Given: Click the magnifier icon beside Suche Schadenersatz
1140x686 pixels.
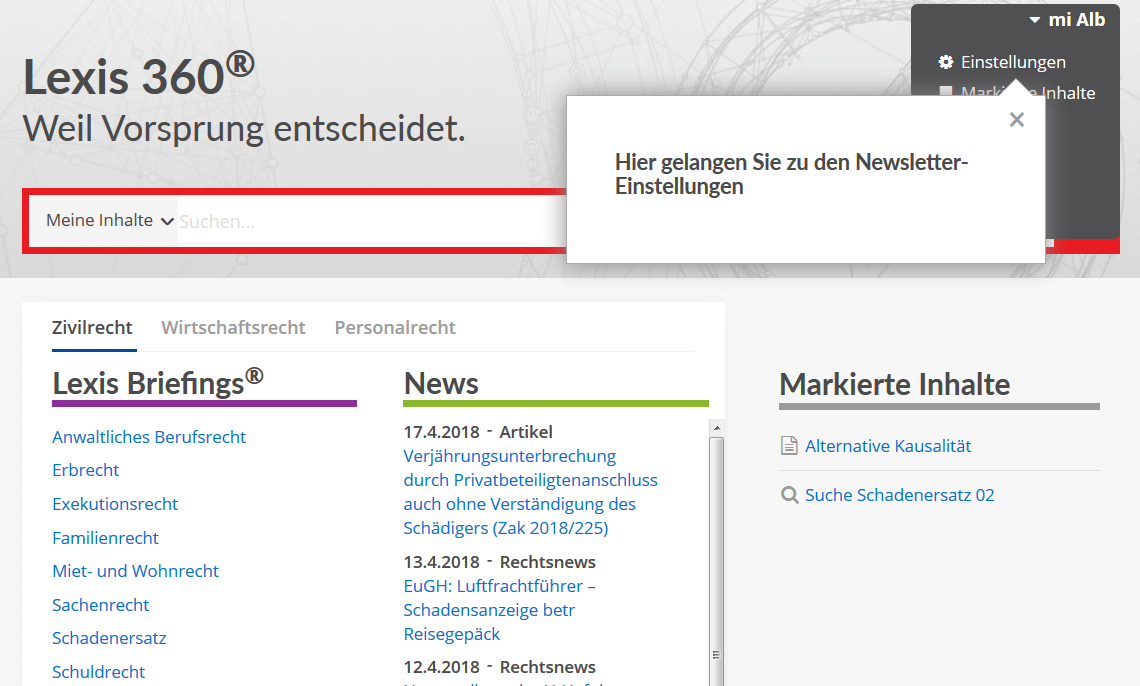Looking at the screenshot, I should tap(789, 495).
